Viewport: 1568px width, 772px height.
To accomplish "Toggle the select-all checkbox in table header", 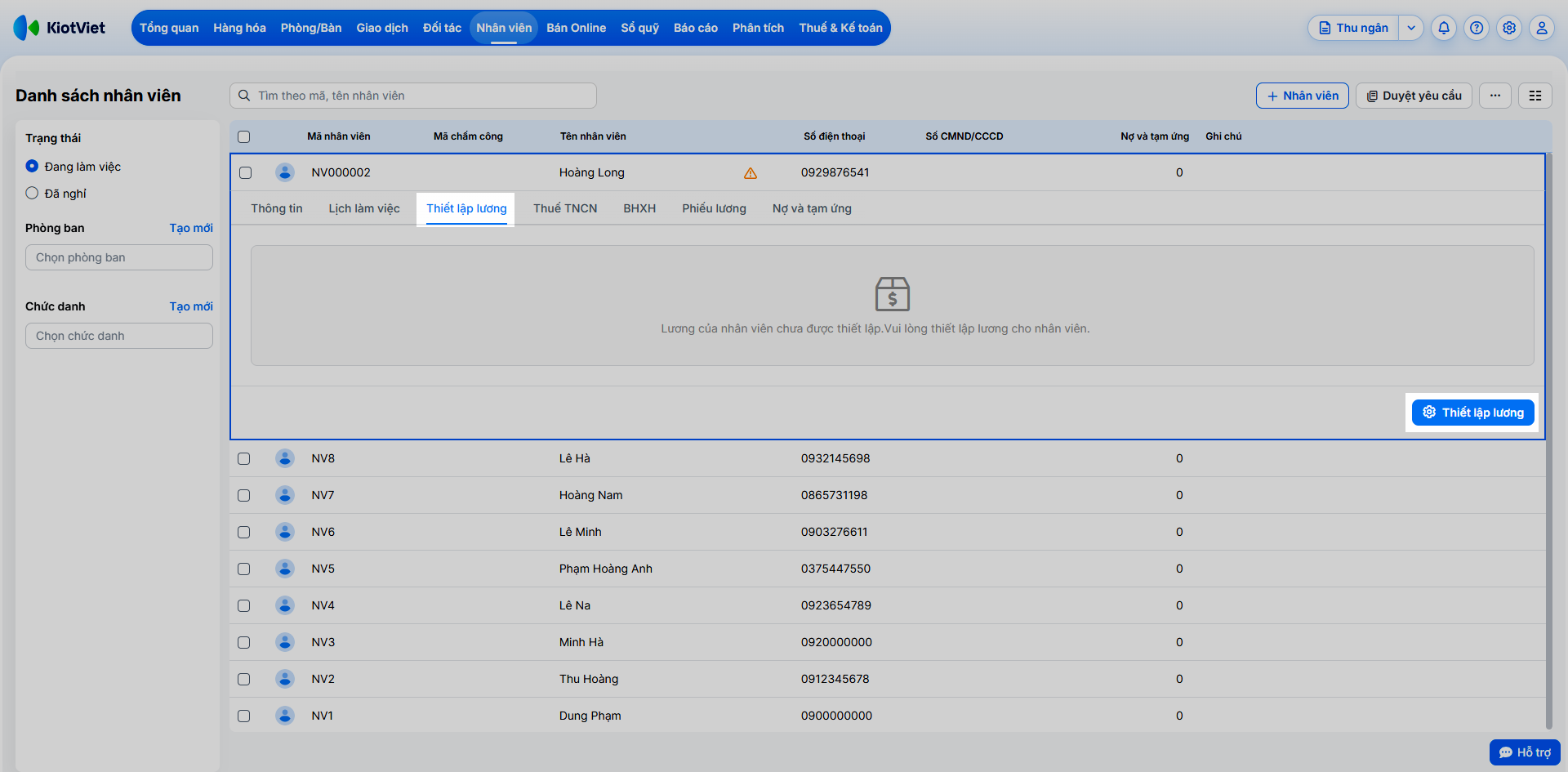I will click(x=244, y=136).
